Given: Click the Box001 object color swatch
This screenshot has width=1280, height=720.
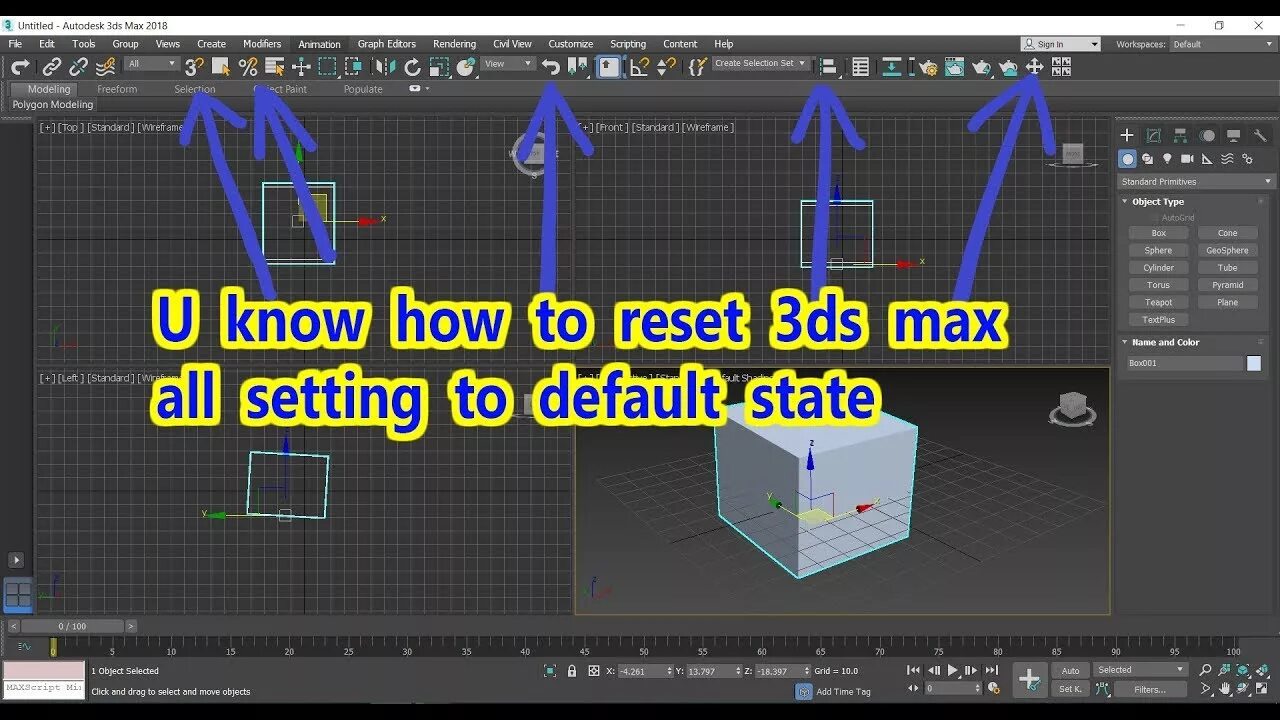Looking at the screenshot, I should point(1254,363).
